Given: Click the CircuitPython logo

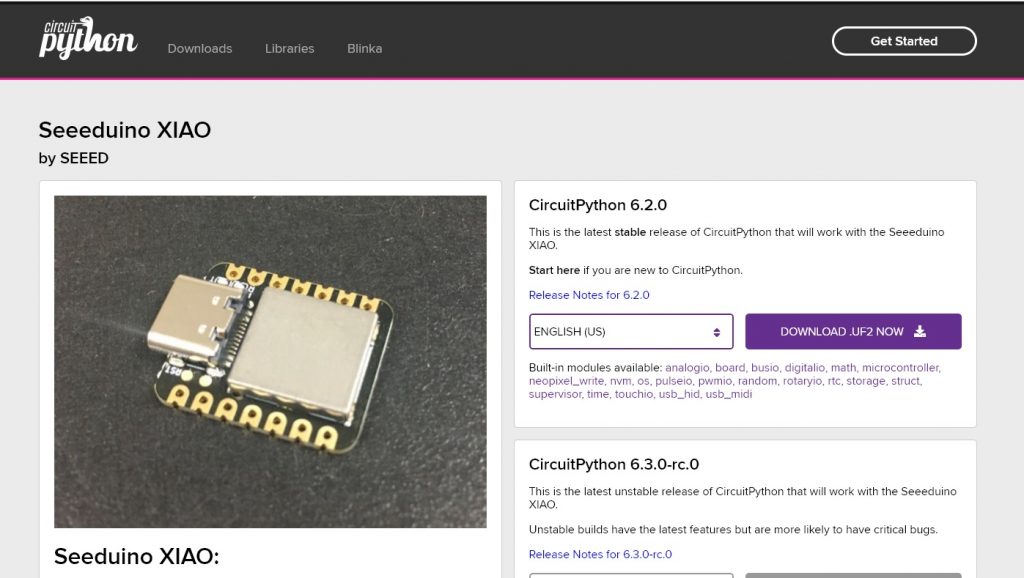Looking at the screenshot, I should tap(88, 39).
